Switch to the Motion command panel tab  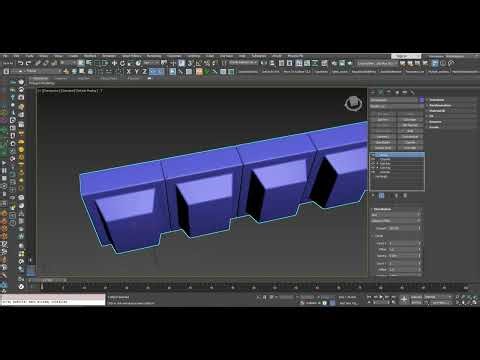pos(397,92)
